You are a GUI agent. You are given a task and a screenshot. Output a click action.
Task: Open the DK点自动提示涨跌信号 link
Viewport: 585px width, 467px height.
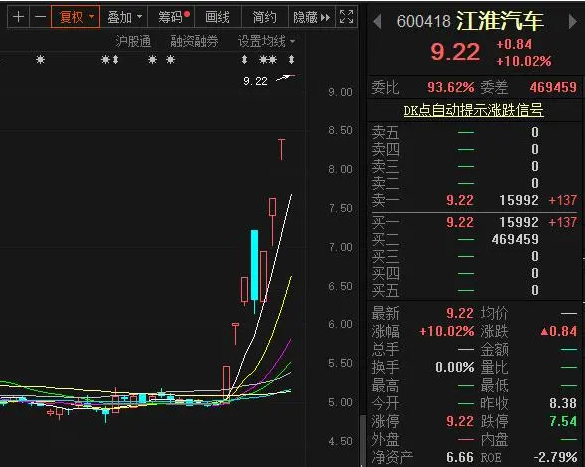473,110
